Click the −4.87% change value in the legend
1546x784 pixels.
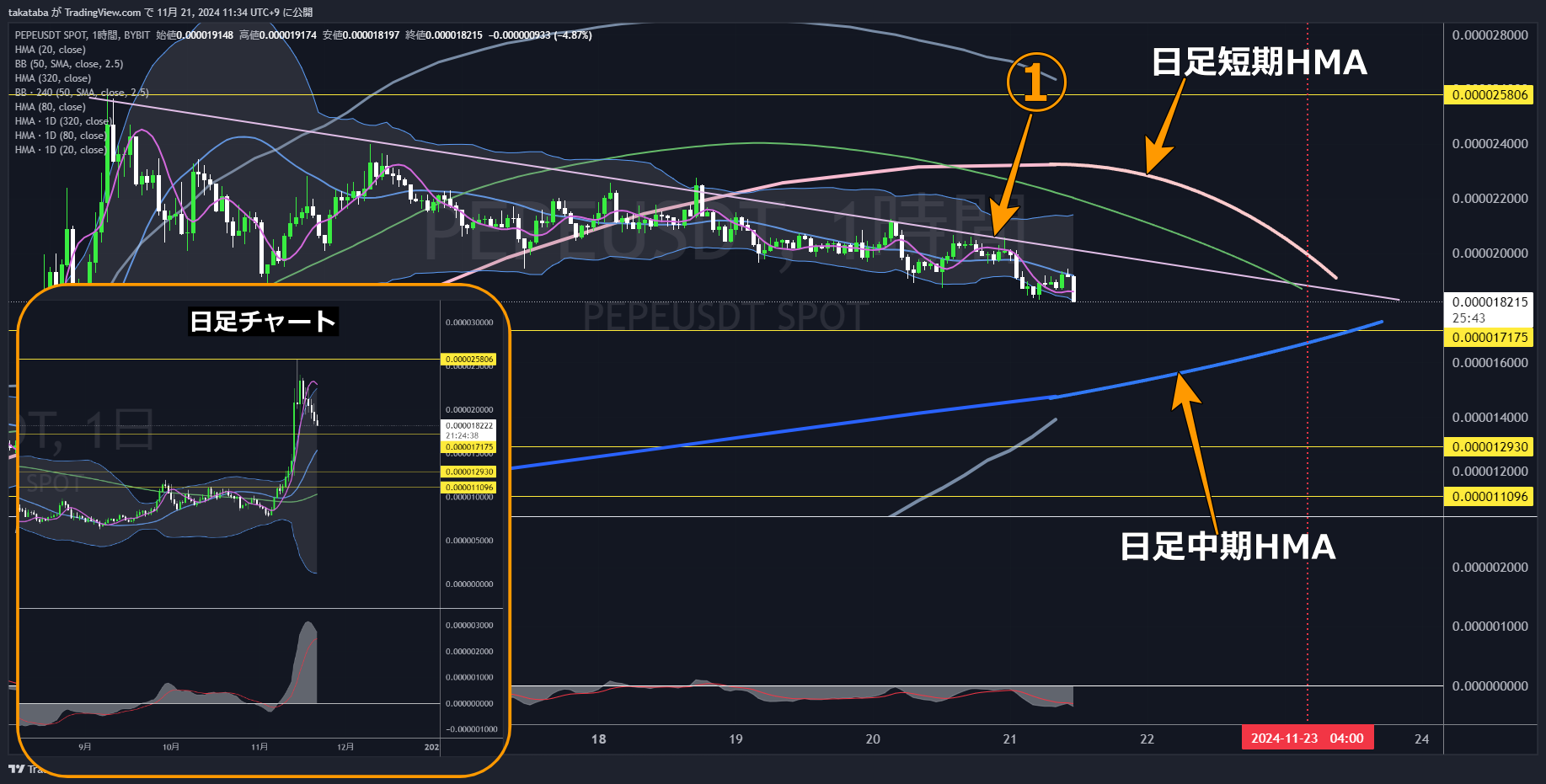click(573, 35)
